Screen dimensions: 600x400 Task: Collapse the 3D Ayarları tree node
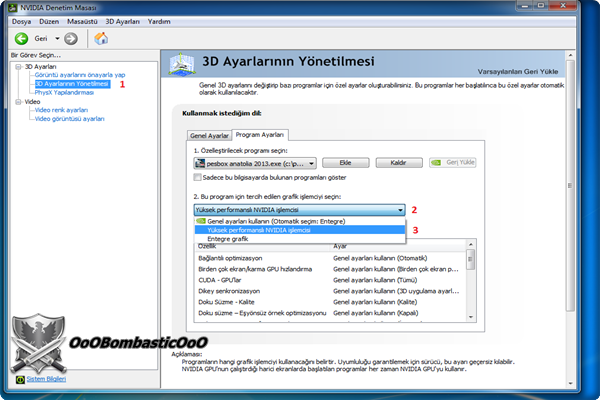(x=18, y=67)
